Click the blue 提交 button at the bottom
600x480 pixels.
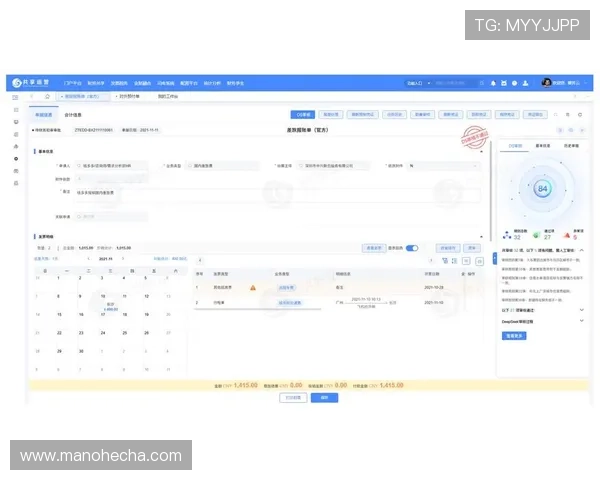click(323, 397)
